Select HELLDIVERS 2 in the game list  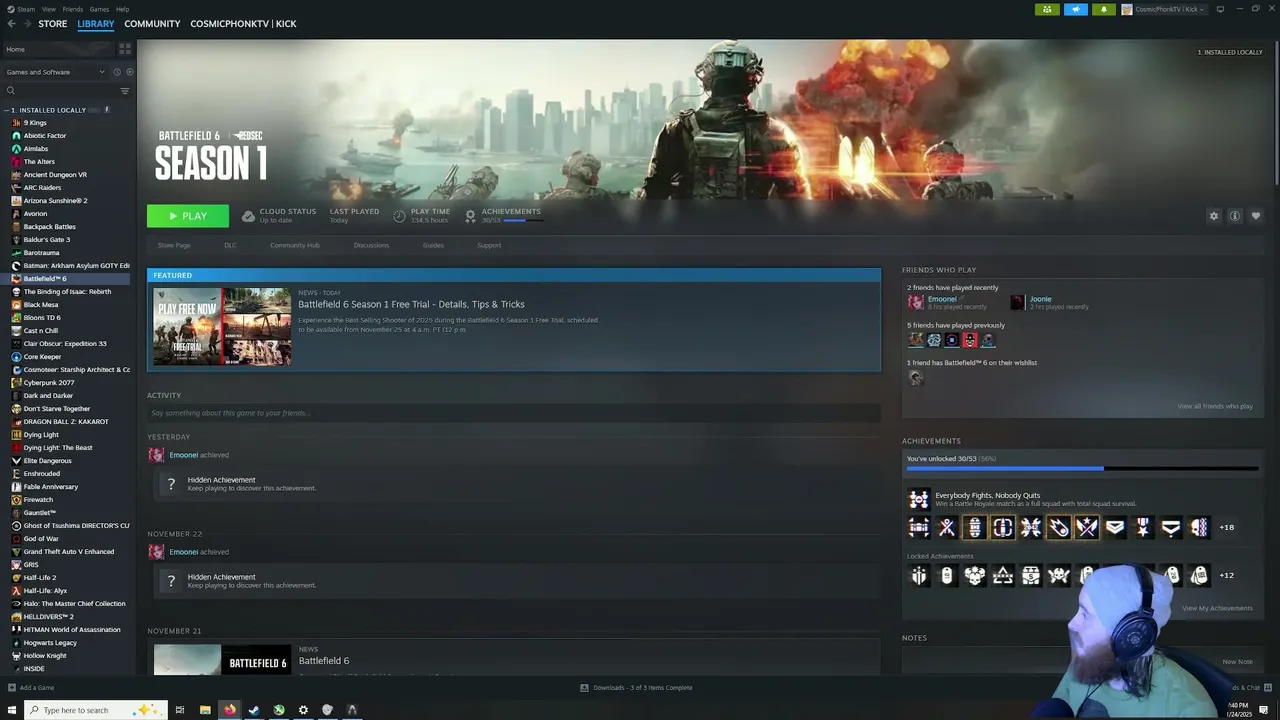(48, 617)
